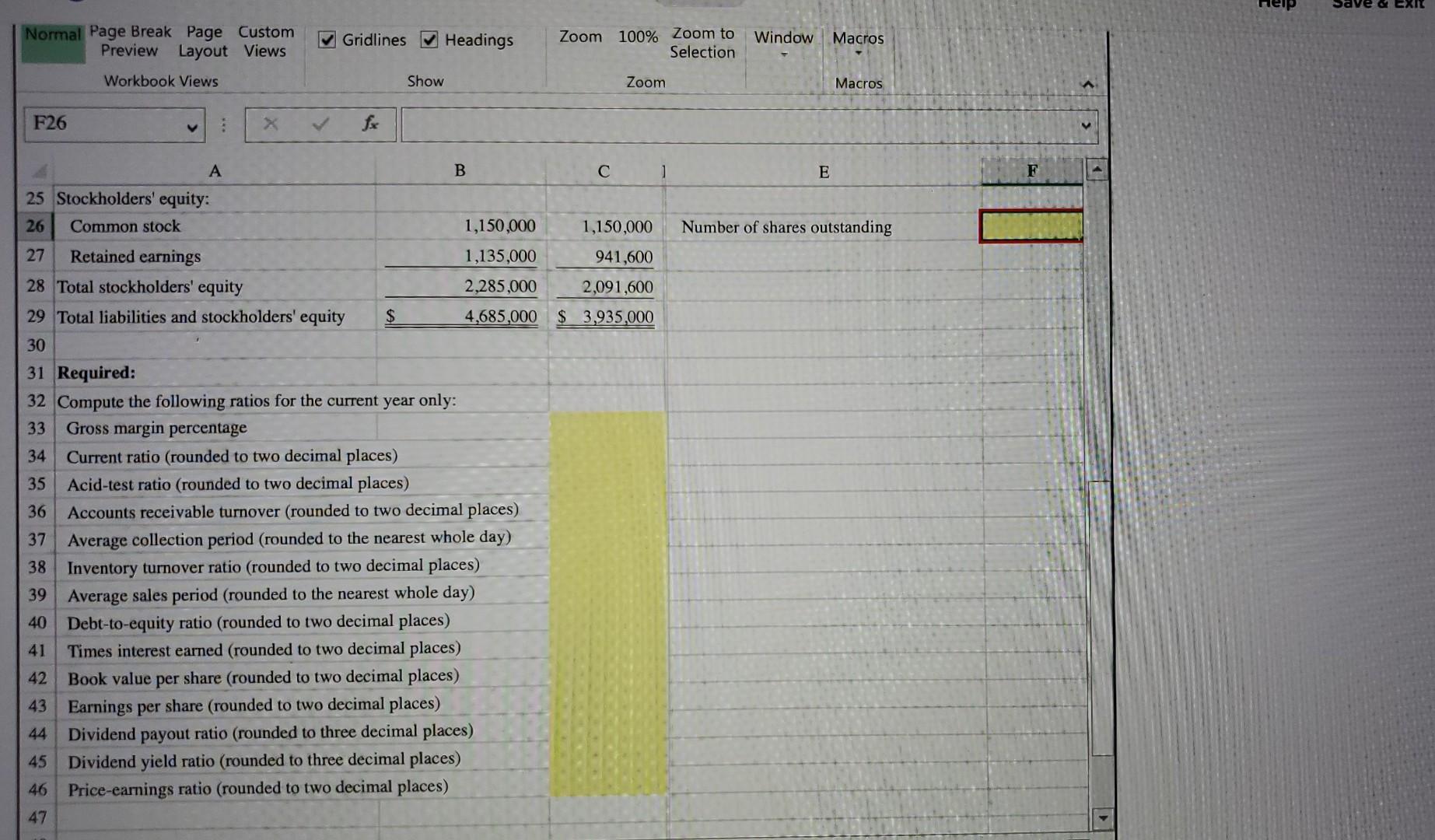
Task: Click vertical scrollbar down arrow
Action: [x=1101, y=818]
